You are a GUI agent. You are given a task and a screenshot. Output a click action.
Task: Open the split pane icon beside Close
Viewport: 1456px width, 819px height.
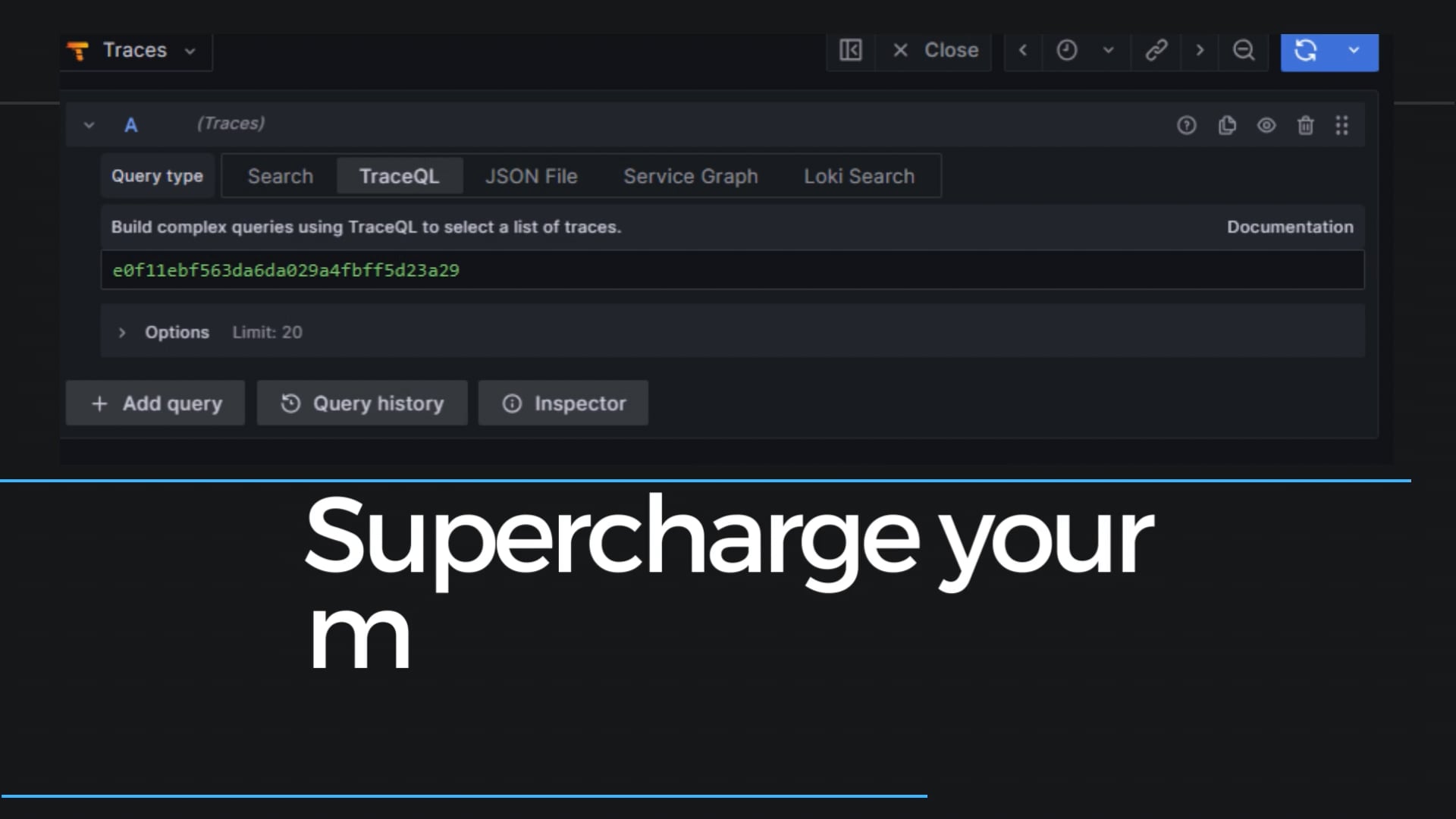click(850, 50)
